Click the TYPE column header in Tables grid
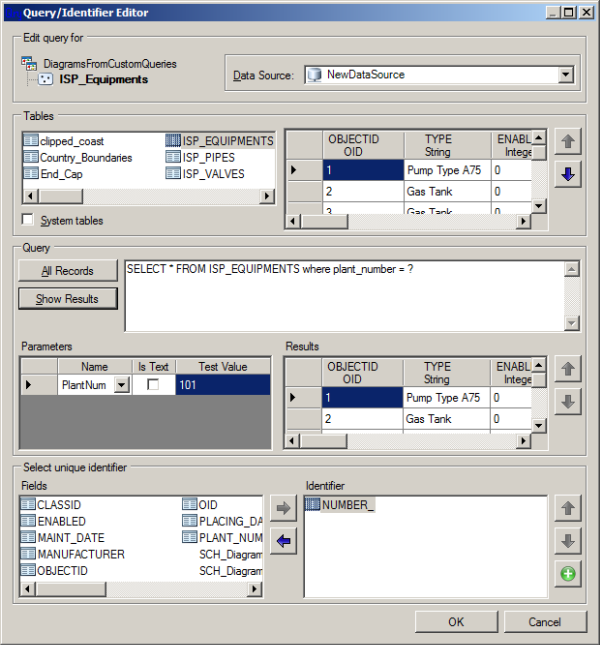Viewport: 600px width, 645px height. coord(447,145)
